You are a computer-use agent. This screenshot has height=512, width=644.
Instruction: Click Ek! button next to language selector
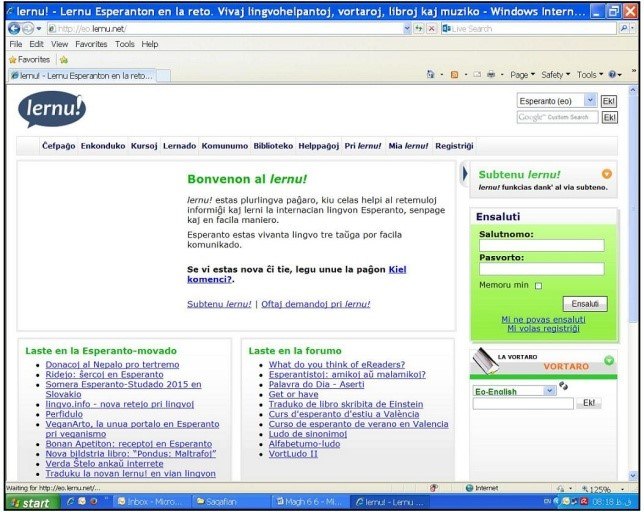coord(609,101)
